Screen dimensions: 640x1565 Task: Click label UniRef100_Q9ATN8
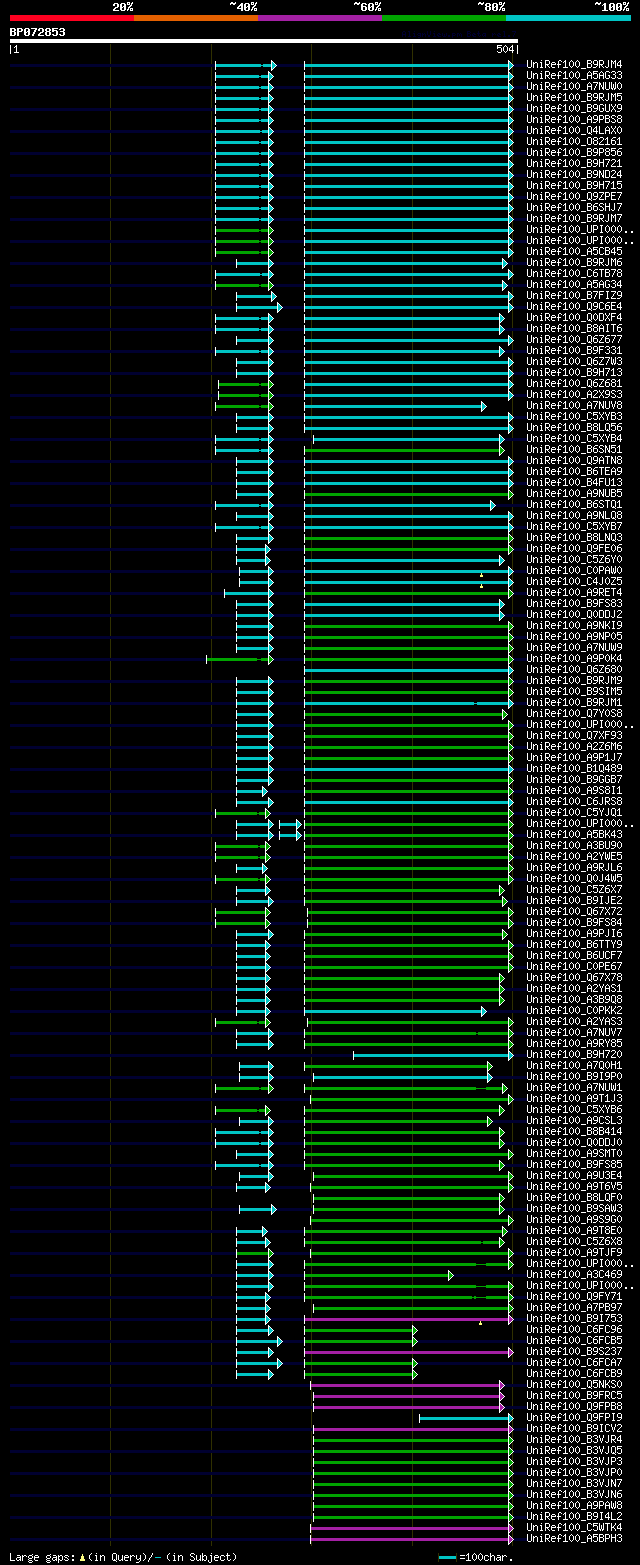point(574,460)
